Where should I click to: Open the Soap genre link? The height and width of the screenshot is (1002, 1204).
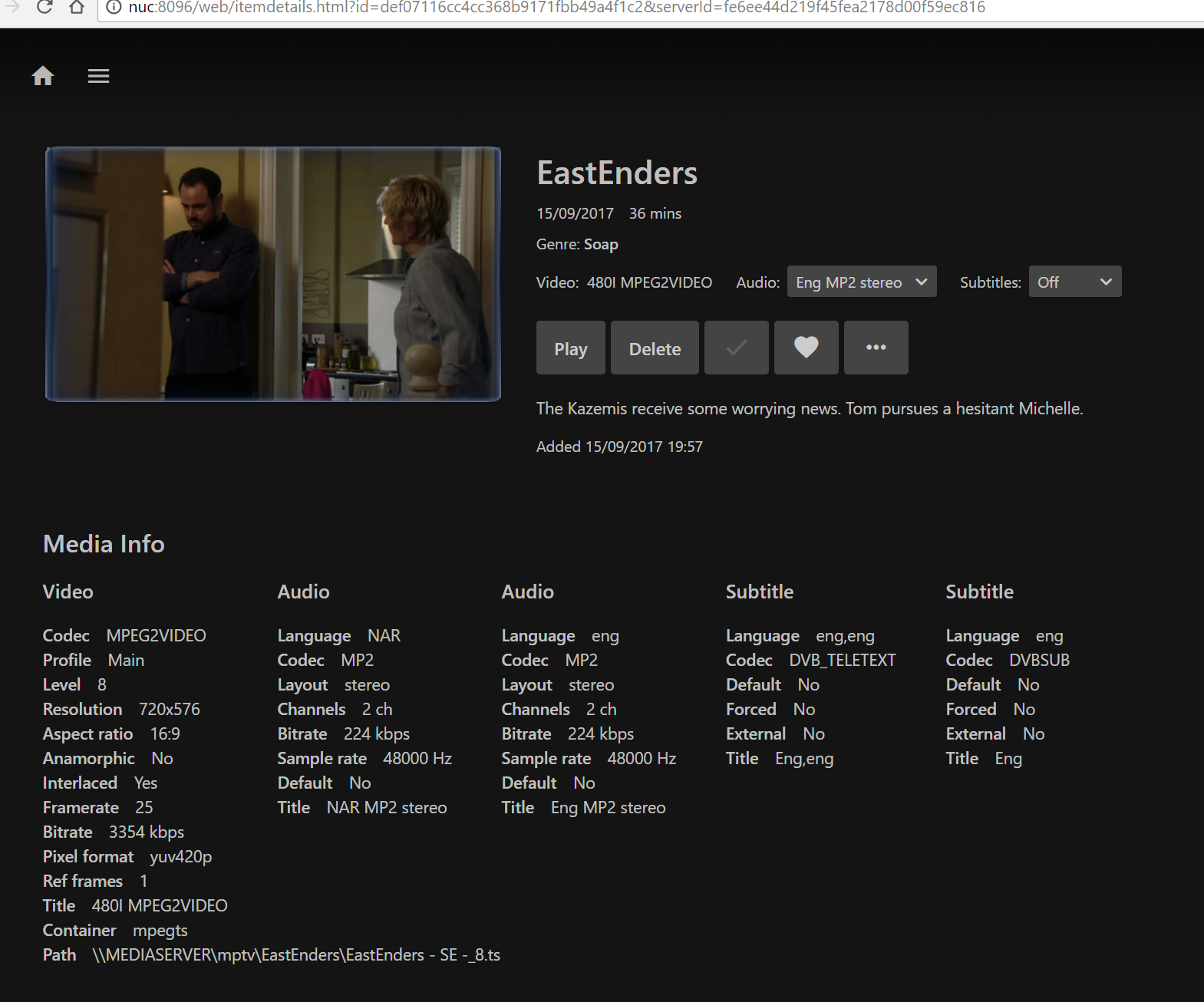pos(601,244)
